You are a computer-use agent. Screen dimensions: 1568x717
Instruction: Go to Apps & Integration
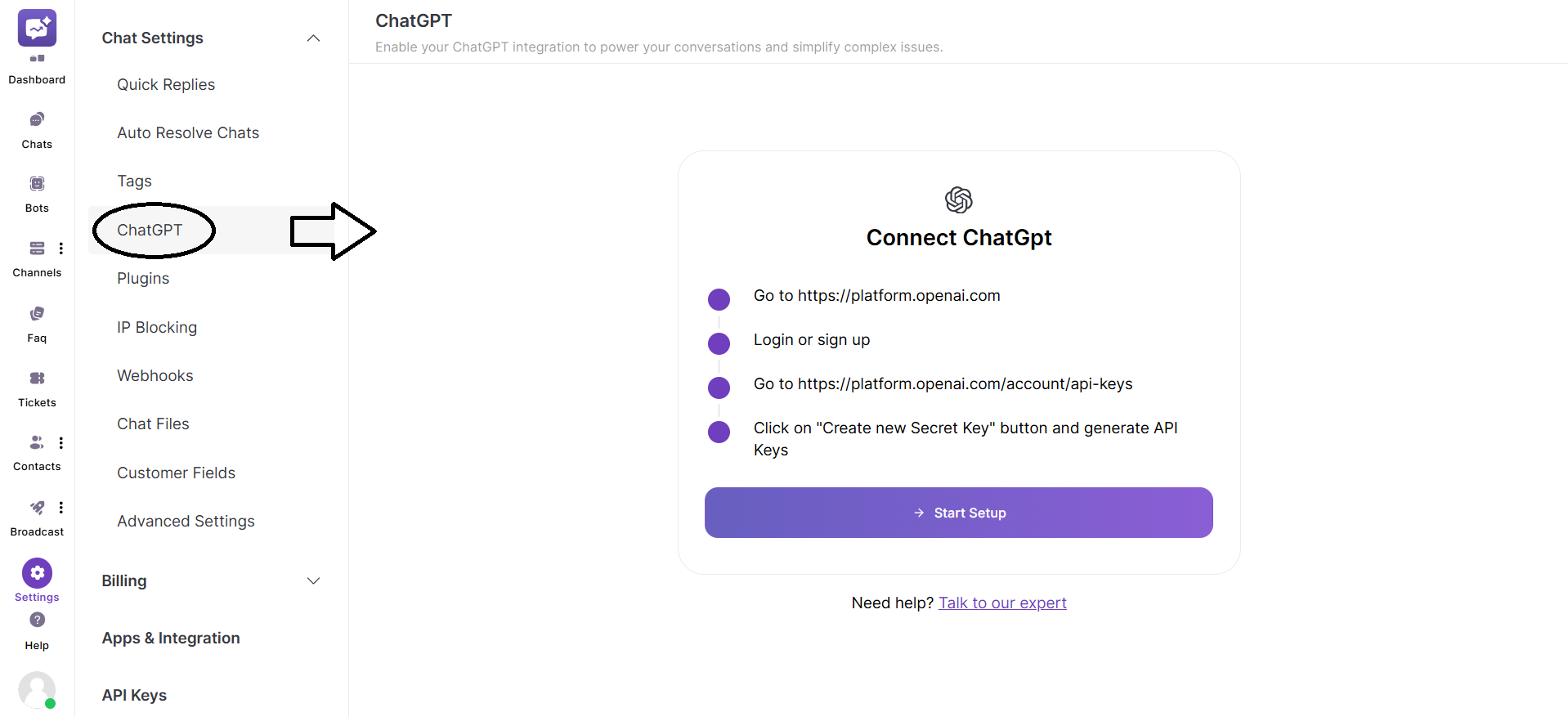pyautogui.click(x=171, y=638)
